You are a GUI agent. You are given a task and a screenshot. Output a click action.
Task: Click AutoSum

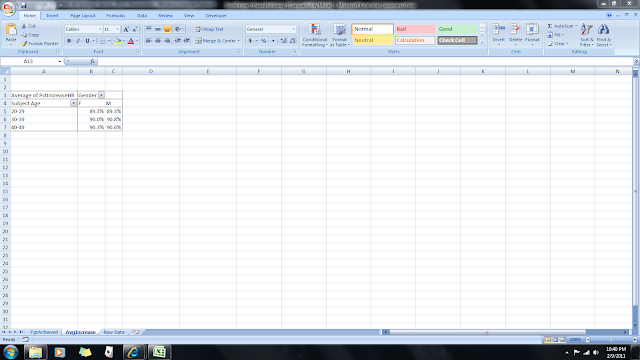pos(562,26)
